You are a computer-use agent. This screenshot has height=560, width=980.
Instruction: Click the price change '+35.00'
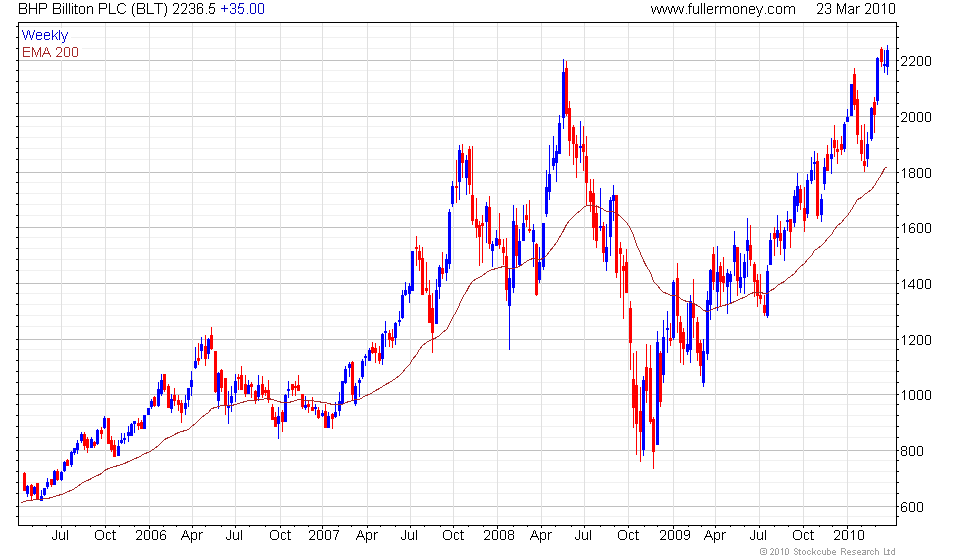click(x=242, y=9)
